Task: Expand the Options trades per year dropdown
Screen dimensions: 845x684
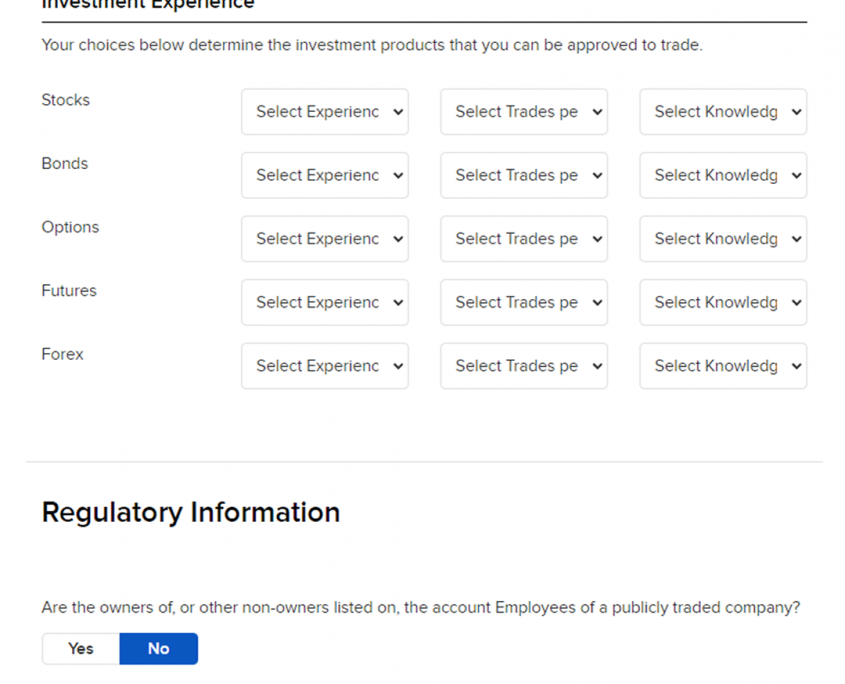Action: 523,239
